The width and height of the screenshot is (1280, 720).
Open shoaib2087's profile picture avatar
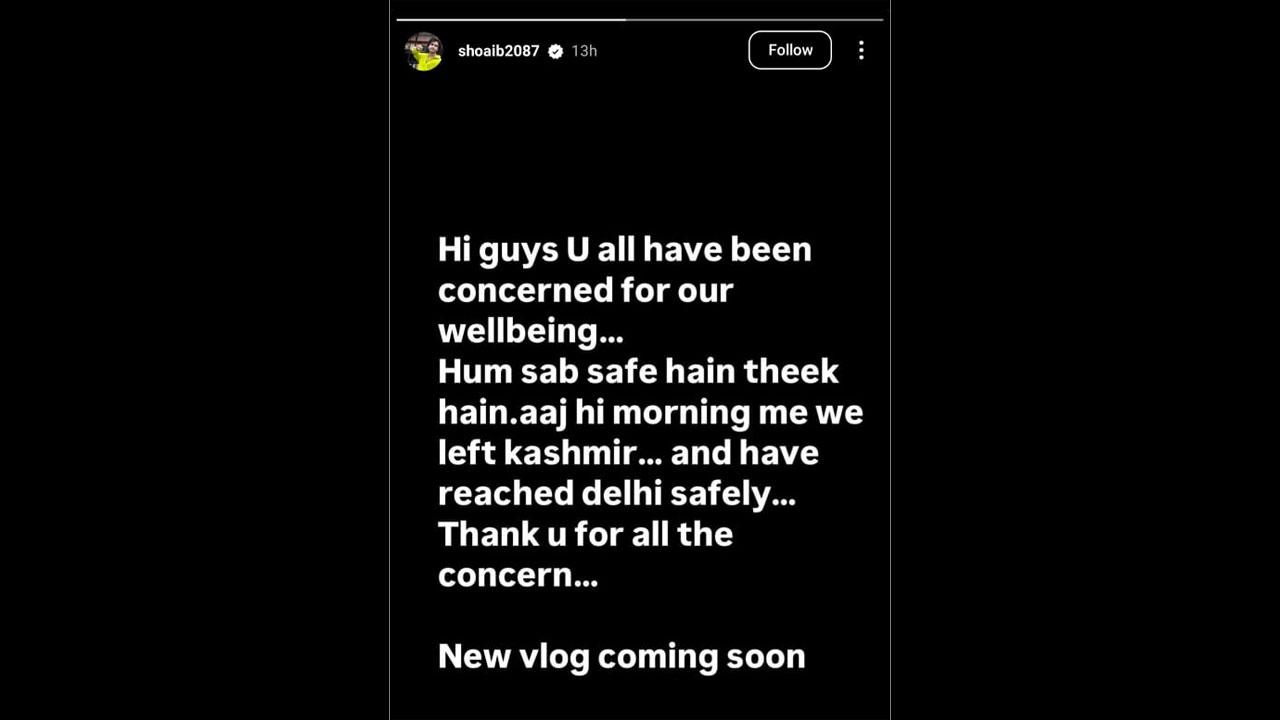coord(424,50)
